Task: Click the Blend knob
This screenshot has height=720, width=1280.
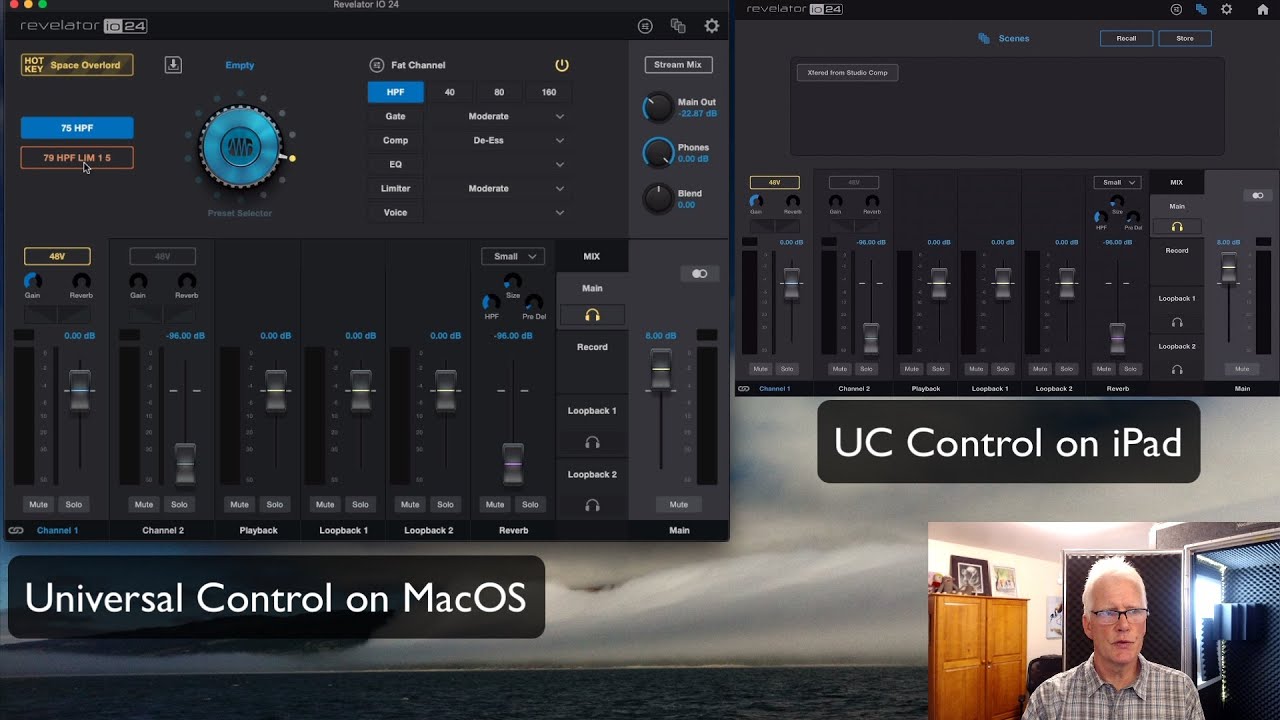Action: coord(658,199)
